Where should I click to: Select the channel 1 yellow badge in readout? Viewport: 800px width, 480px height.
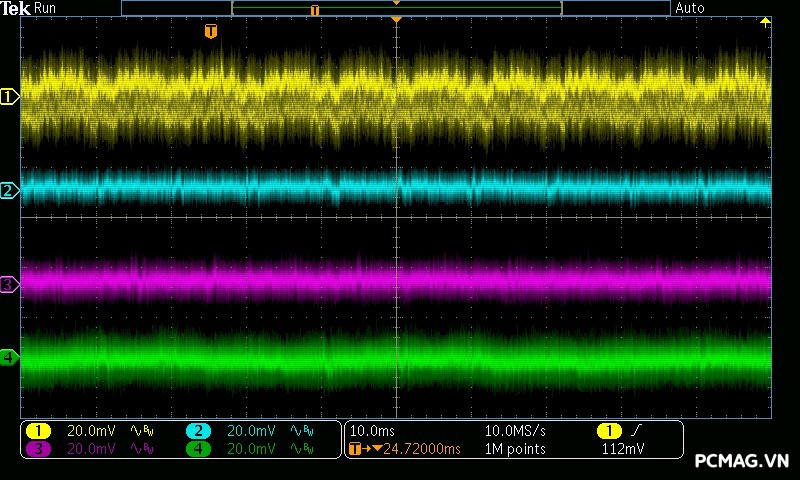(38, 431)
